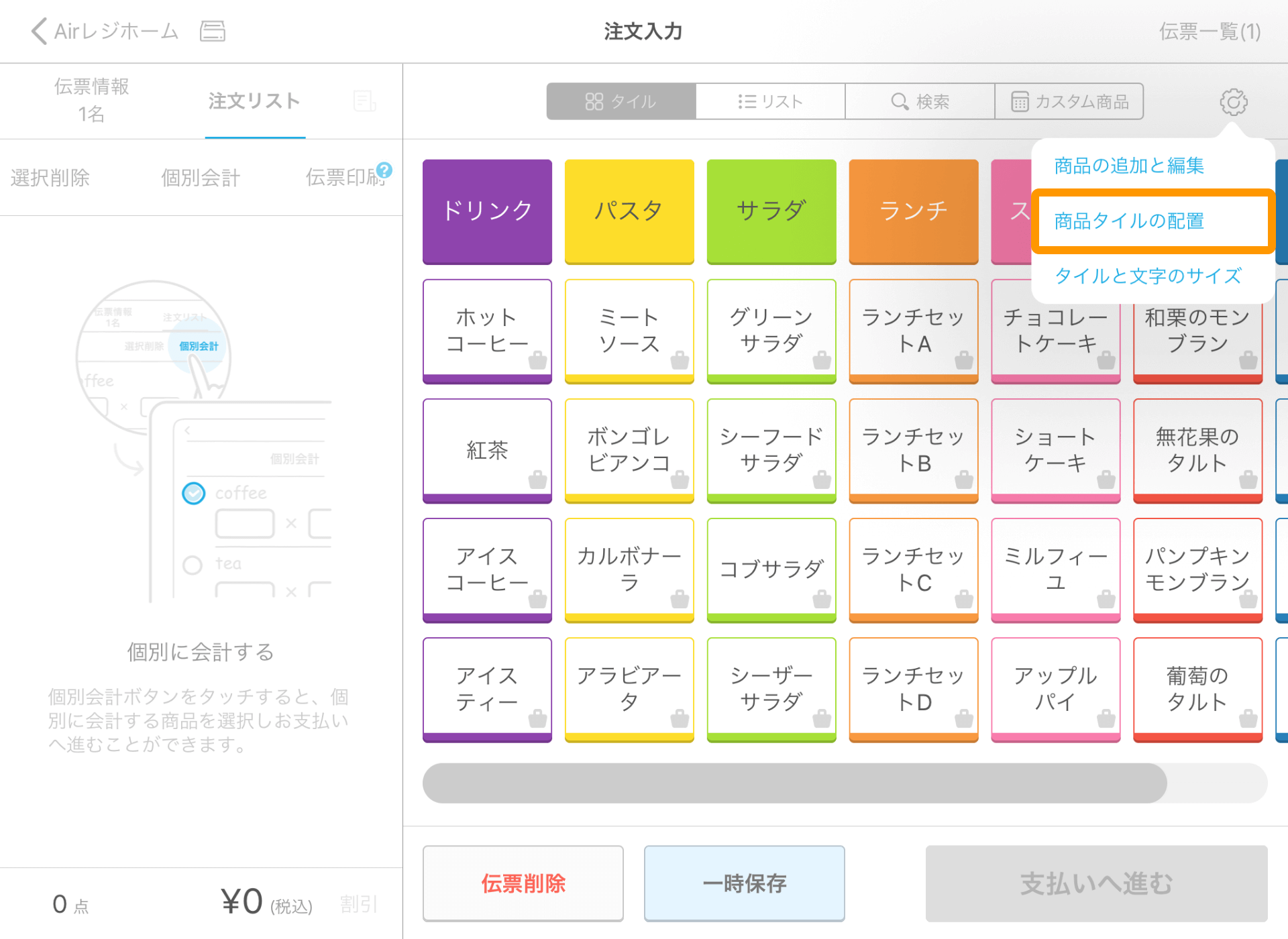
Task: Switch to リスト view
Action: [770, 101]
